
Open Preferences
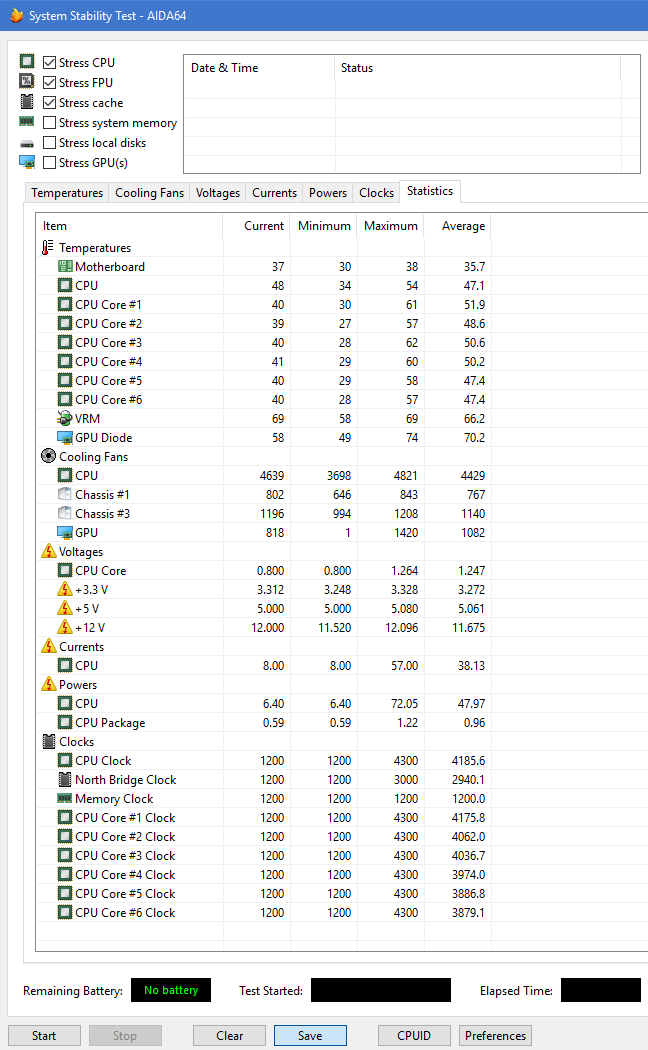pyautogui.click(x=495, y=1035)
